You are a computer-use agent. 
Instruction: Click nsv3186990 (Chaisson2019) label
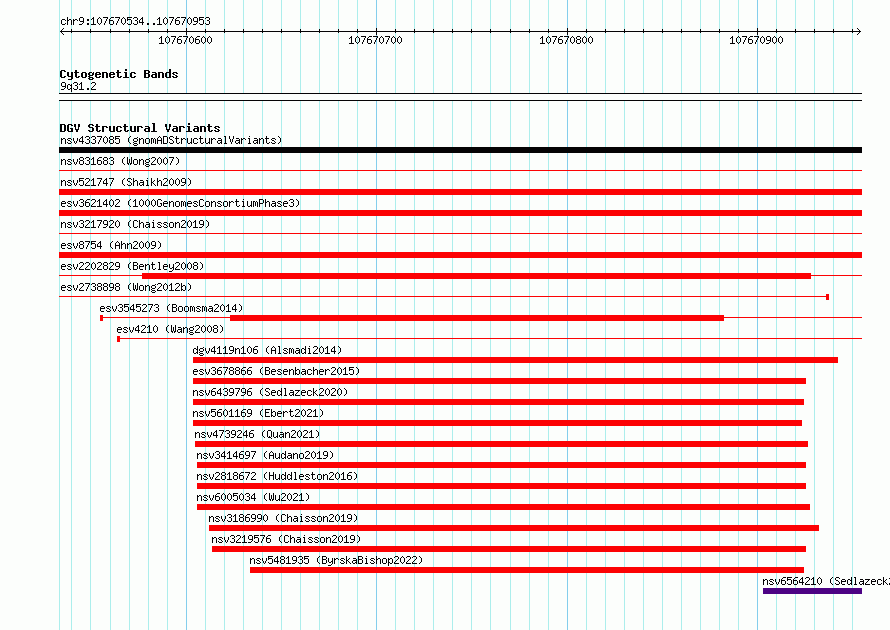[x=283, y=518]
